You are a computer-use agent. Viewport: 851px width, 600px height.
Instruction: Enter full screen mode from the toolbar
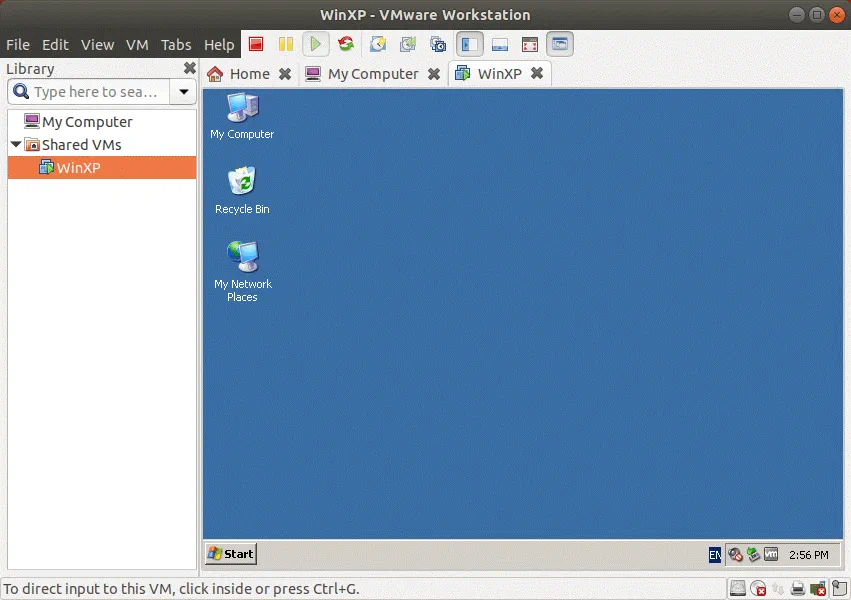pos(530,44)
